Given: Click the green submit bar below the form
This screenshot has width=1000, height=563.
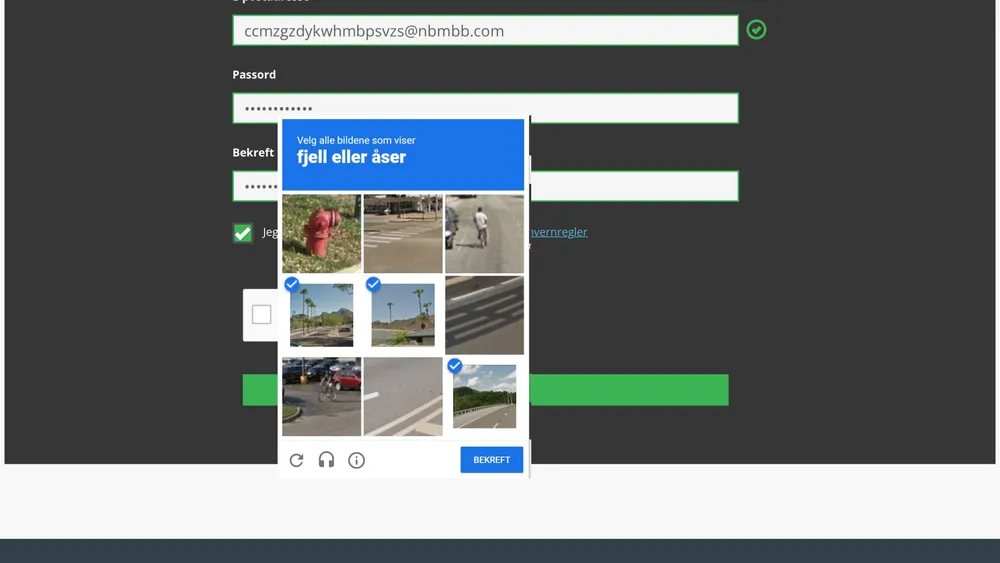Looking at the screenshot, I should click(630, 390).
